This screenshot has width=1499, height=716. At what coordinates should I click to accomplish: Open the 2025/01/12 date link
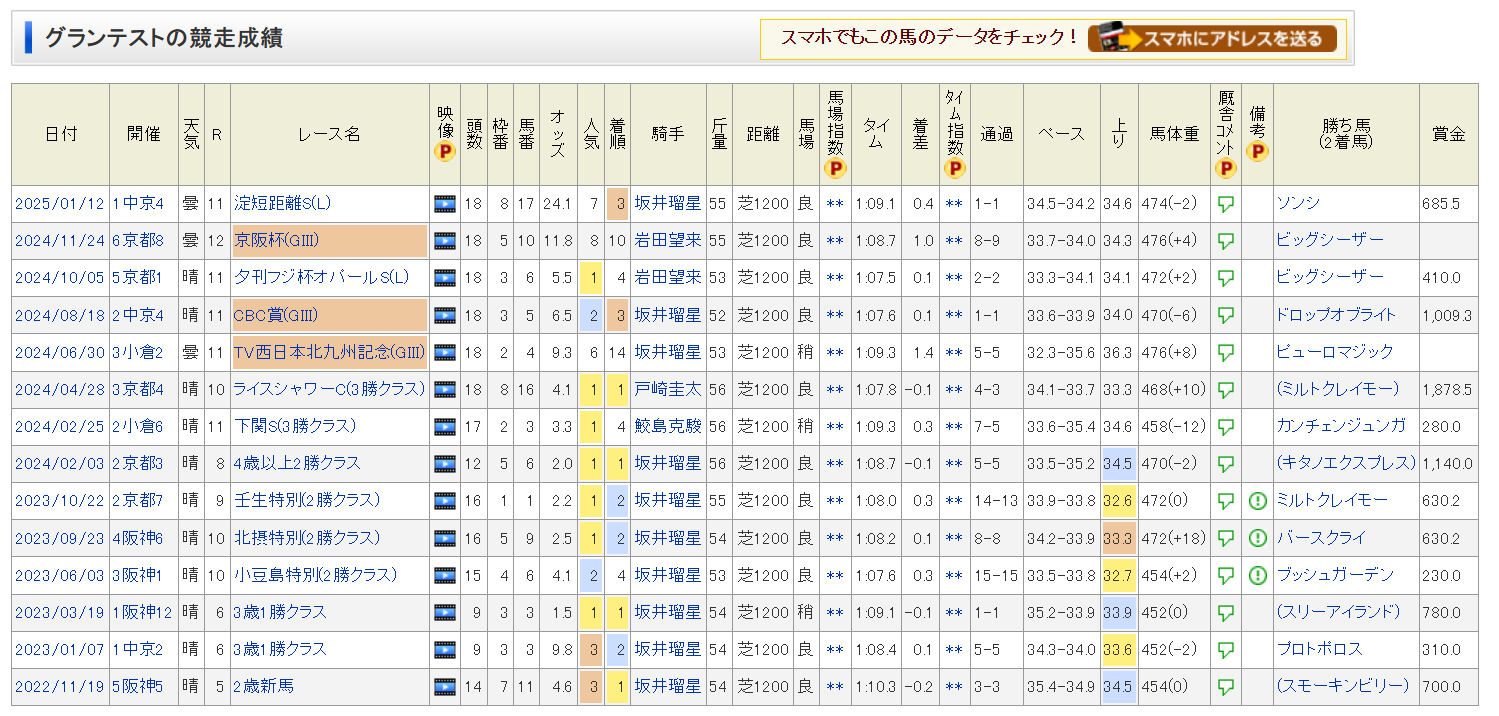tap(59, 204)
